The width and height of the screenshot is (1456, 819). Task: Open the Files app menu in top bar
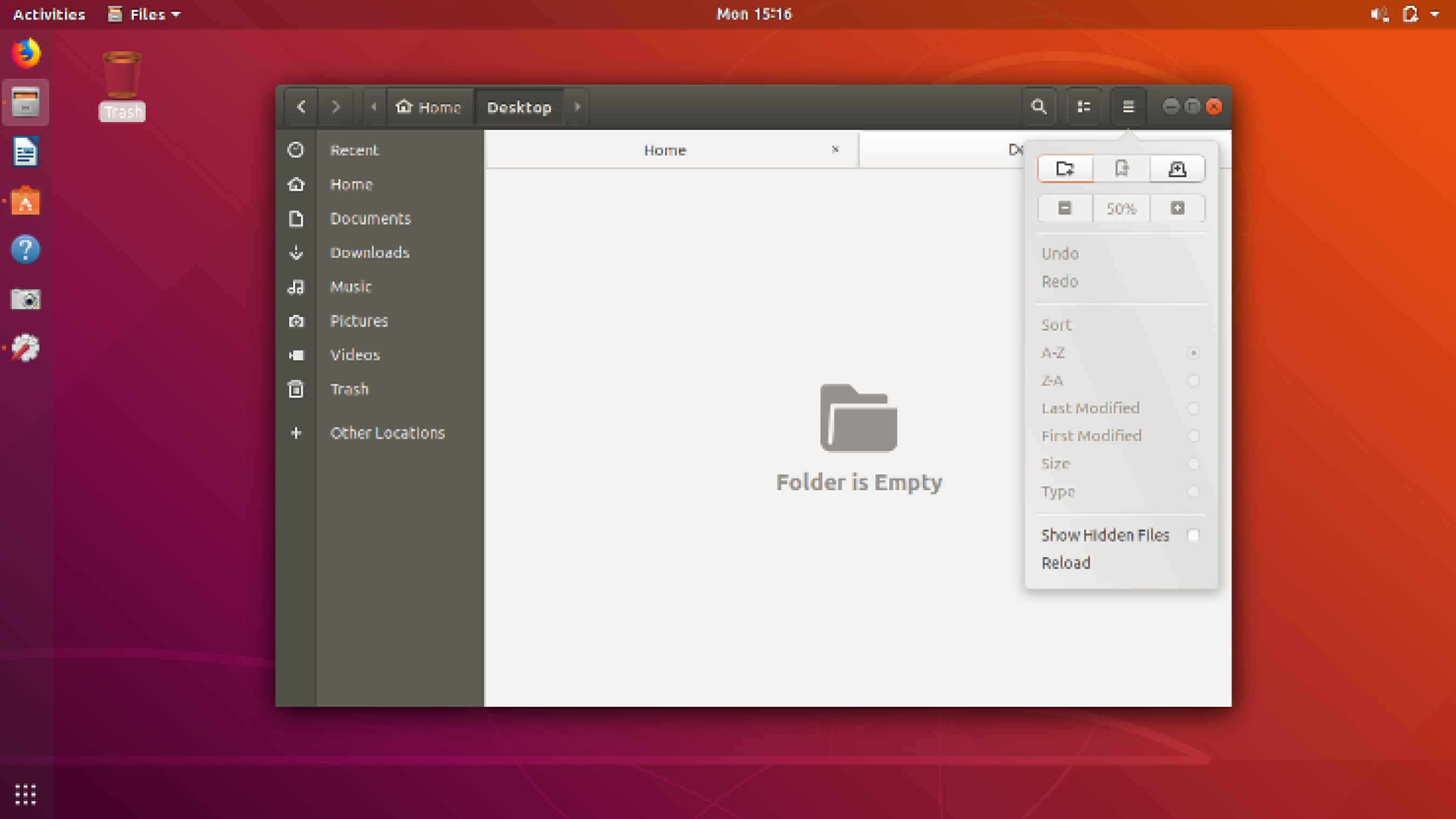(144, 14)
